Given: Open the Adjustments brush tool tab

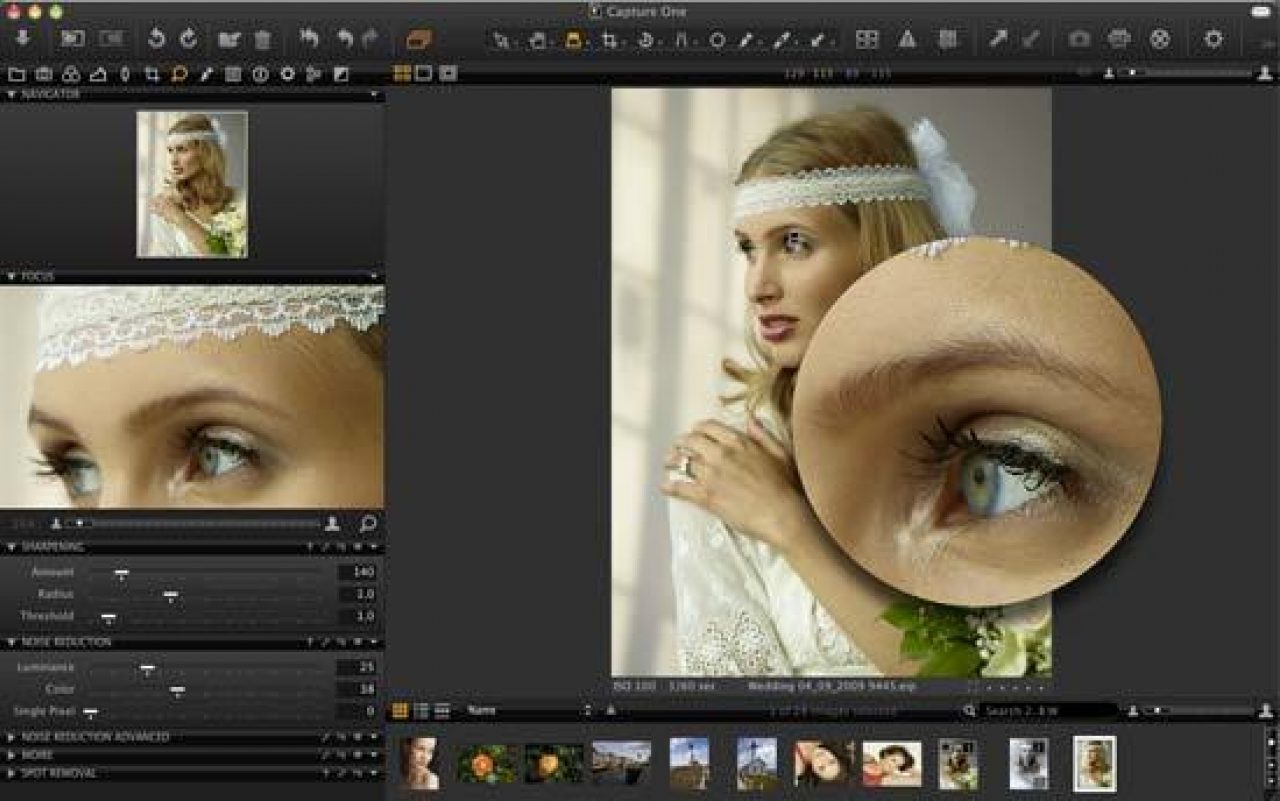Looking at the screenshot, I should click(206, 74).
